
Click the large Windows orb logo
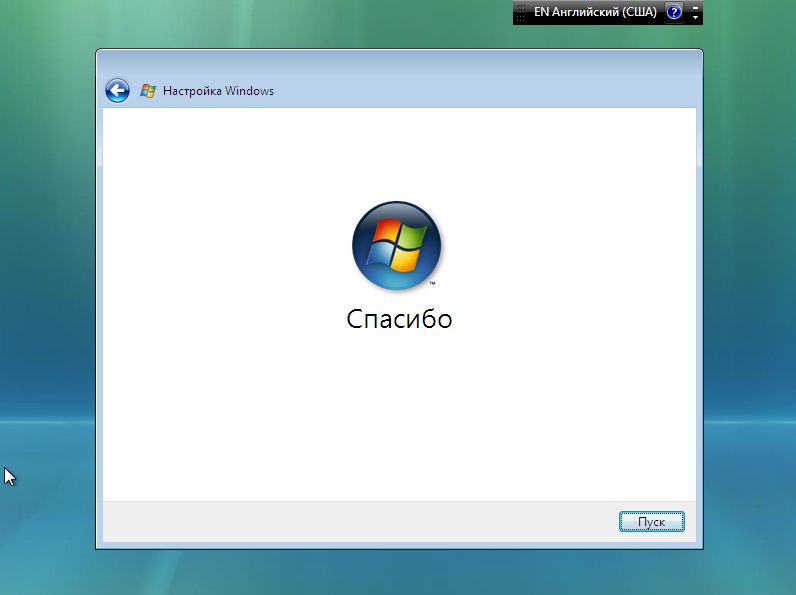(x=396, y=245)
